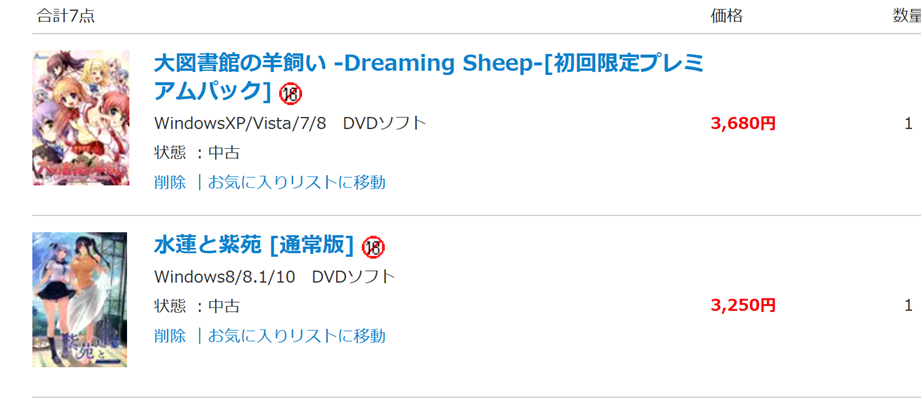Viewport: 922px width, 408px height.
Task: Remove 水蓮と紫苑 using its 削除 link
Action: coord(170,335)
